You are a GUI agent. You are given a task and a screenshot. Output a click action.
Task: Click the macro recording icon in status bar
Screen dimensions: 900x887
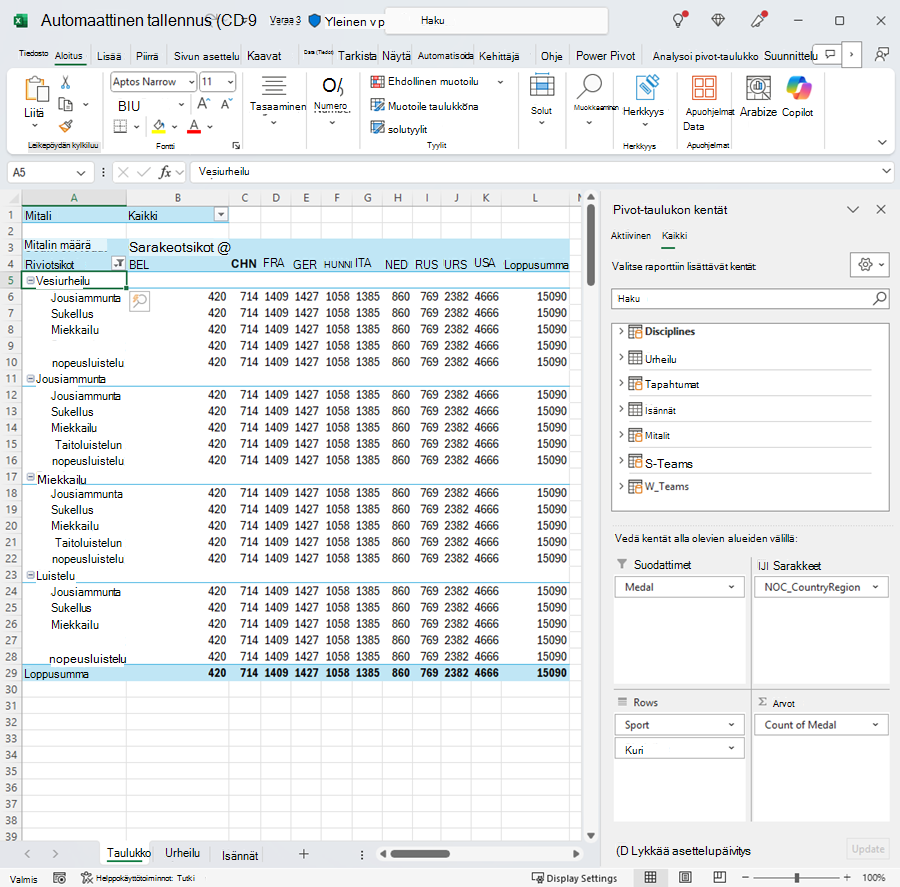tap(59, 878)
